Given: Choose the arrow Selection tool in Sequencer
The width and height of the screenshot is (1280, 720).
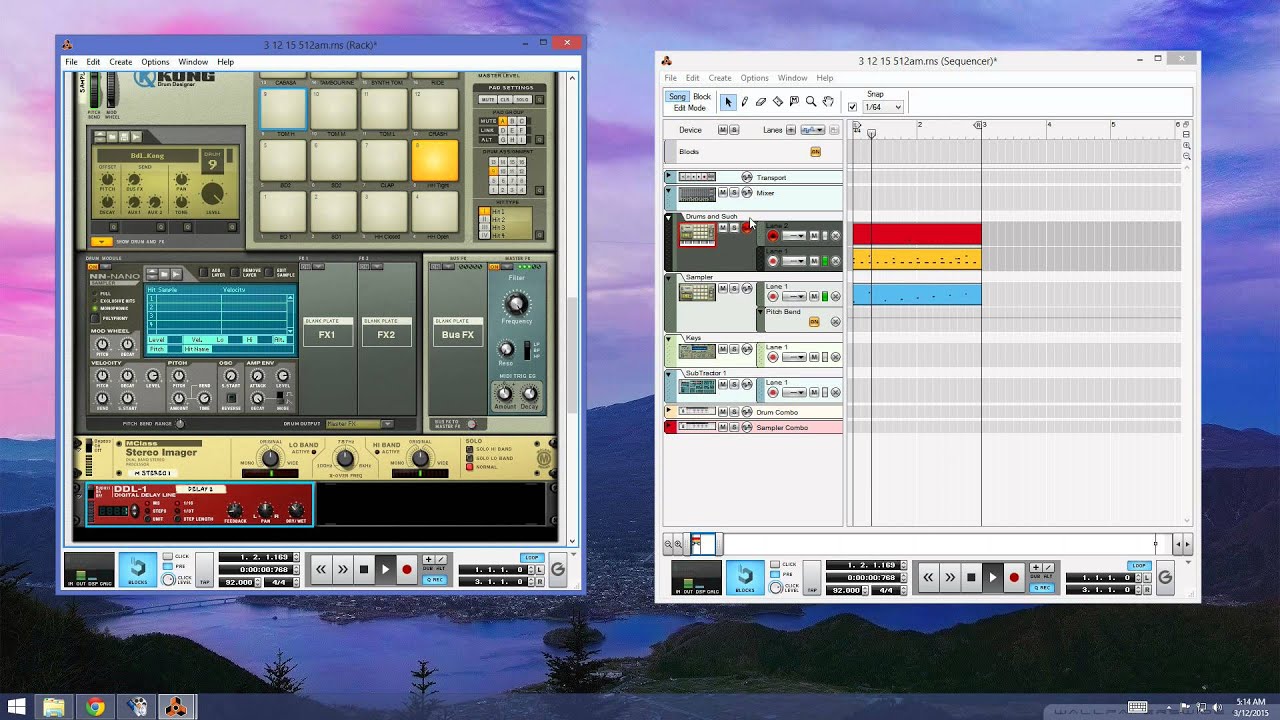Looking at the screenshot, I should [x=728, y=102].
